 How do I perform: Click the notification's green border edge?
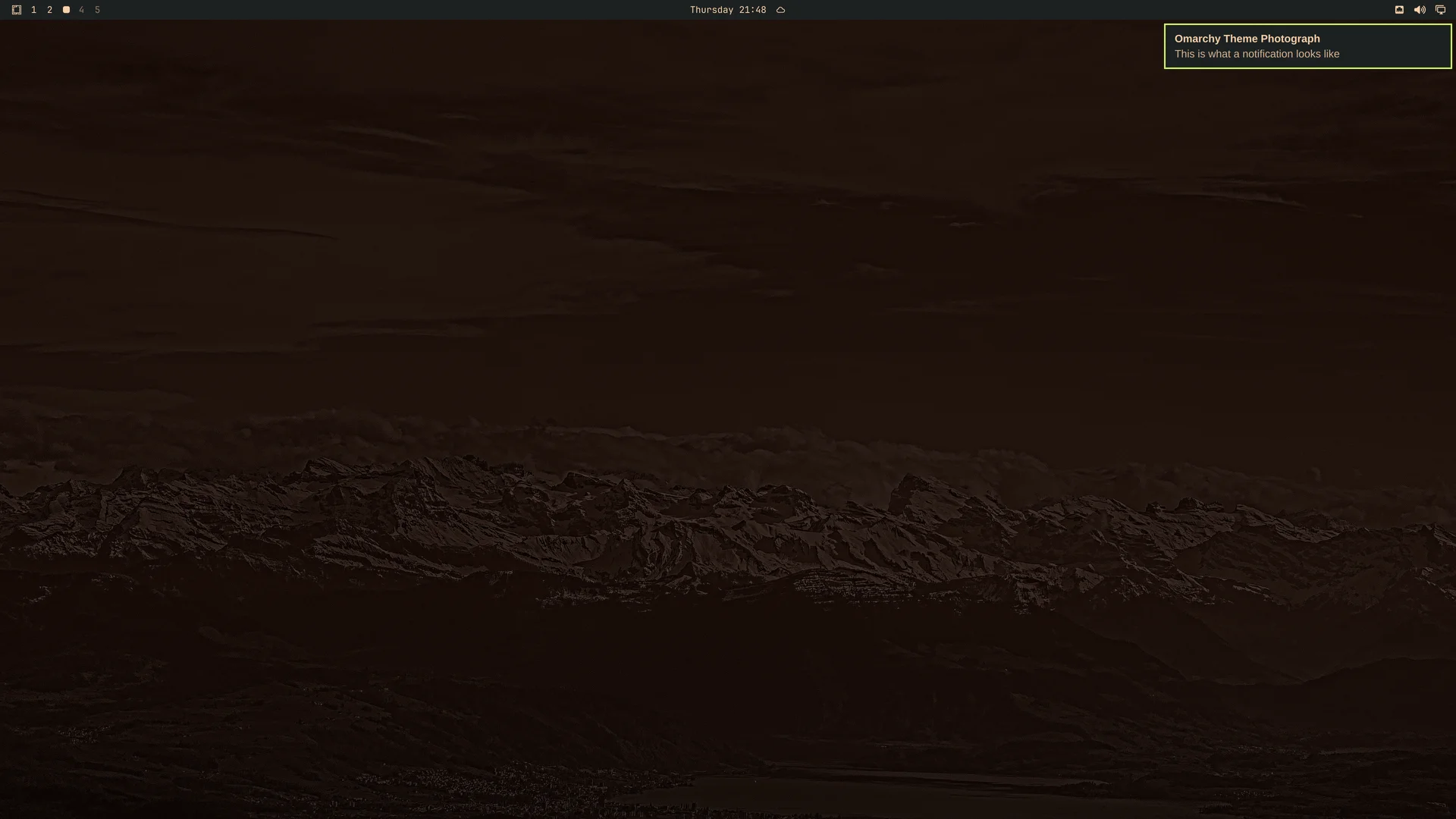[x=1307, y=25]
